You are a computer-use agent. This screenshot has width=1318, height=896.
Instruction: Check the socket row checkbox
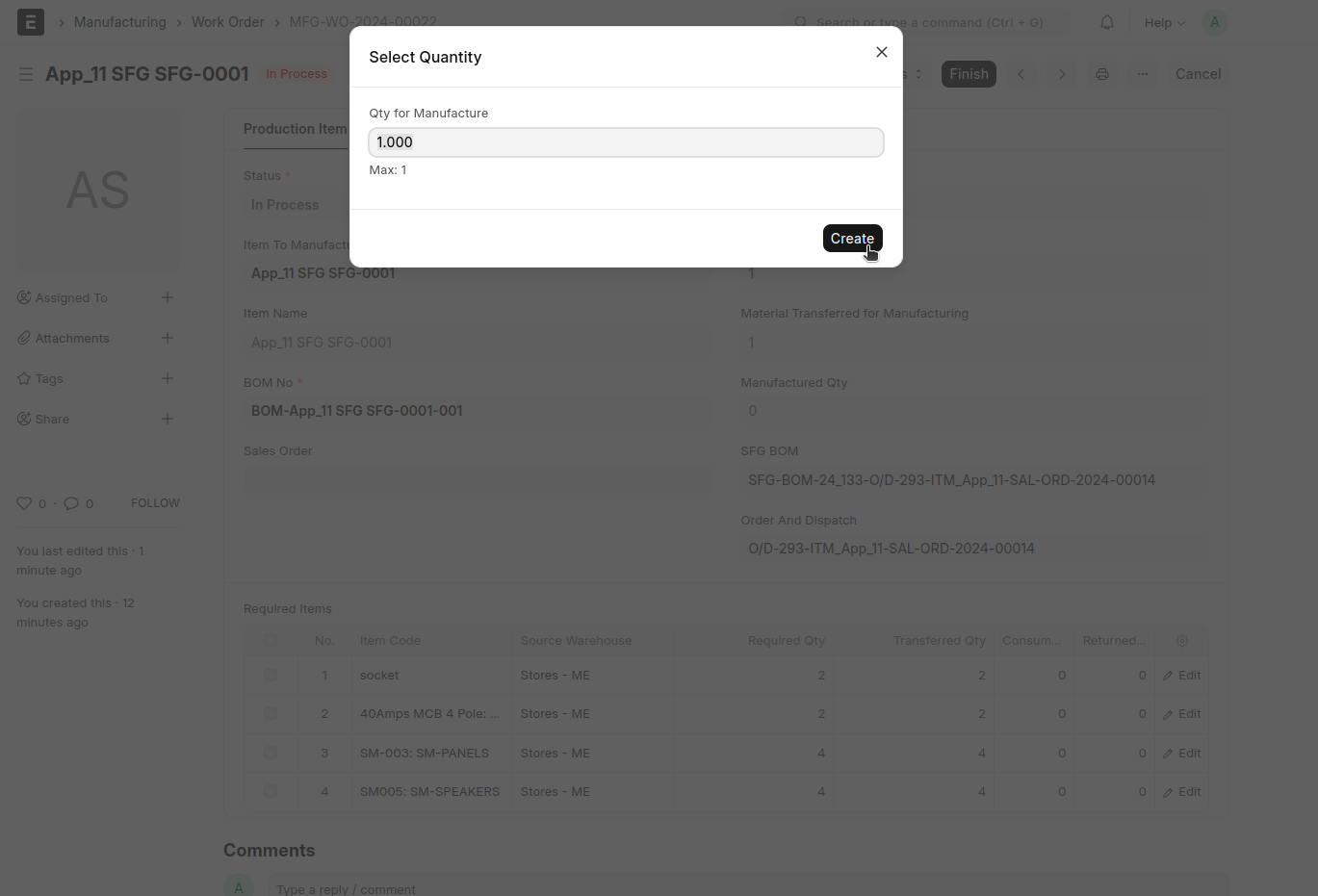[x=271, y=676]
